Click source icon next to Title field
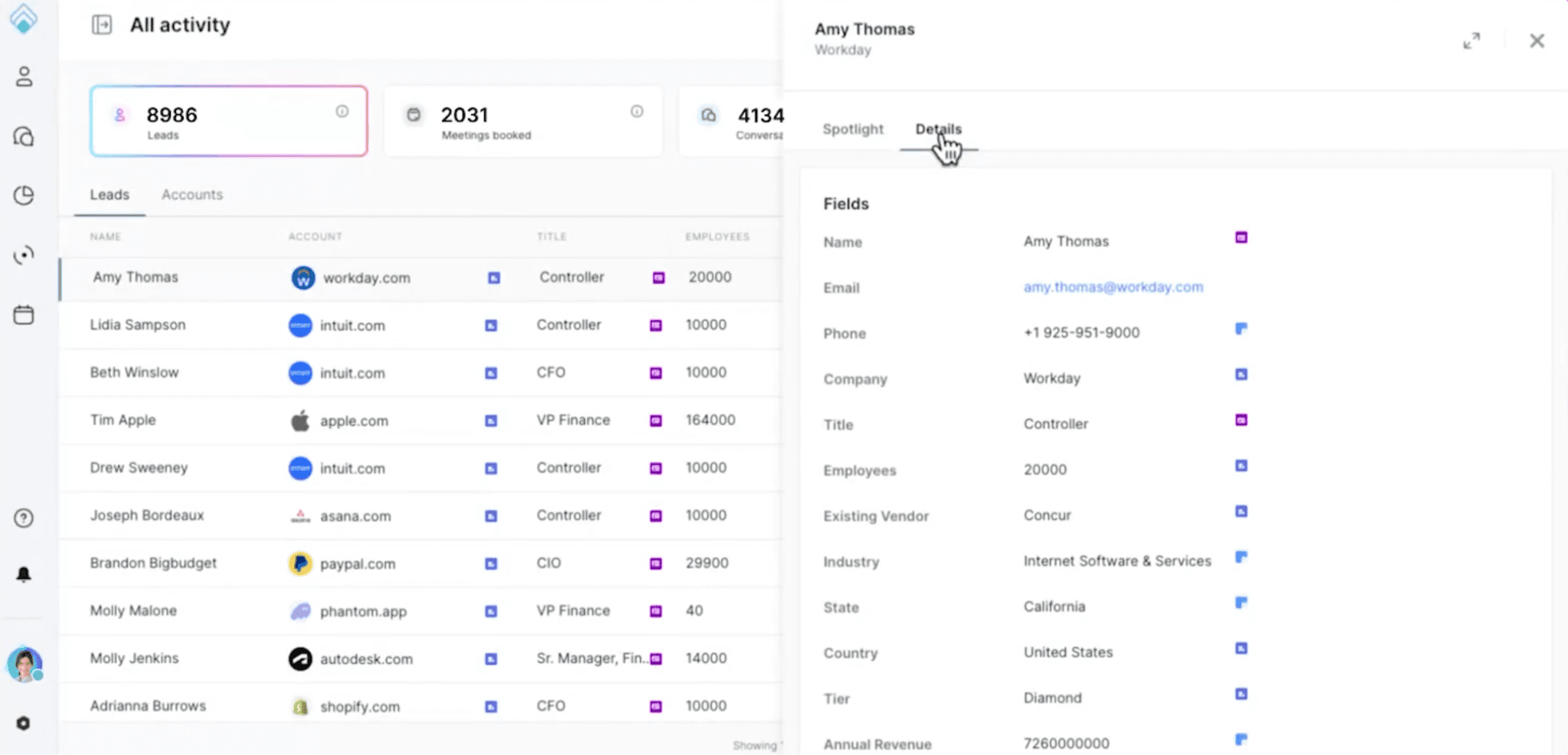 (1241, 420)
